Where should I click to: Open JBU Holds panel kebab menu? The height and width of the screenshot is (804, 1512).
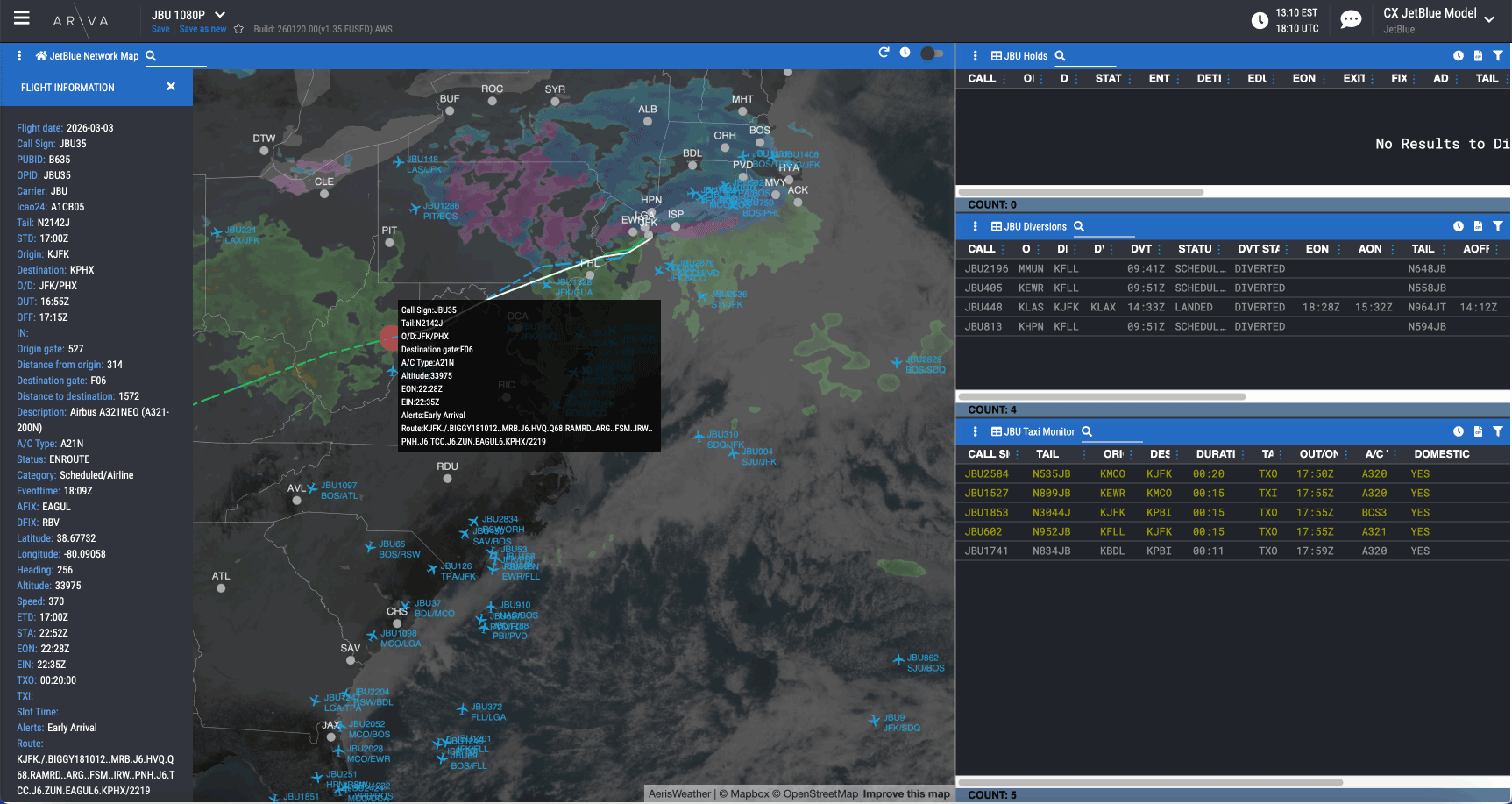[x=976, y=56]
